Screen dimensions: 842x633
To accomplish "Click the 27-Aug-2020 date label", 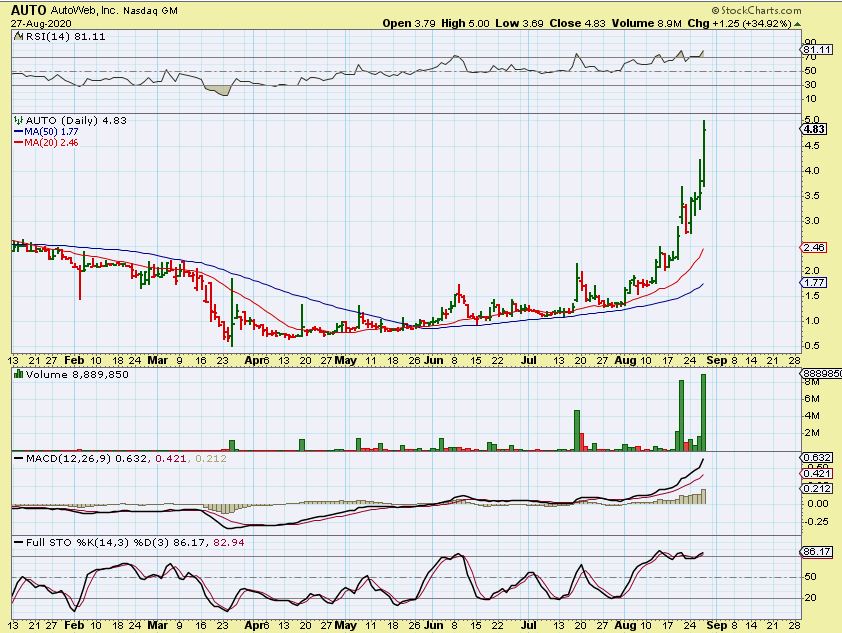I will (x=41, y=24).
